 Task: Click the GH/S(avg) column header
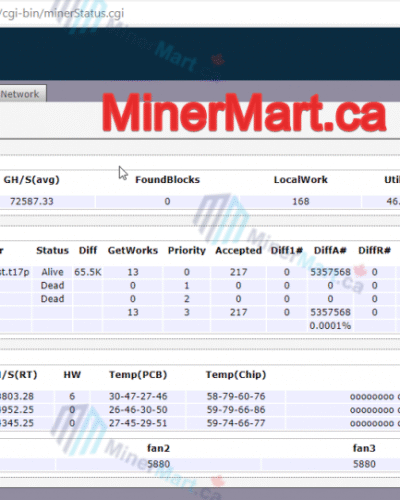pyautogui.click(x=31, y=180)
